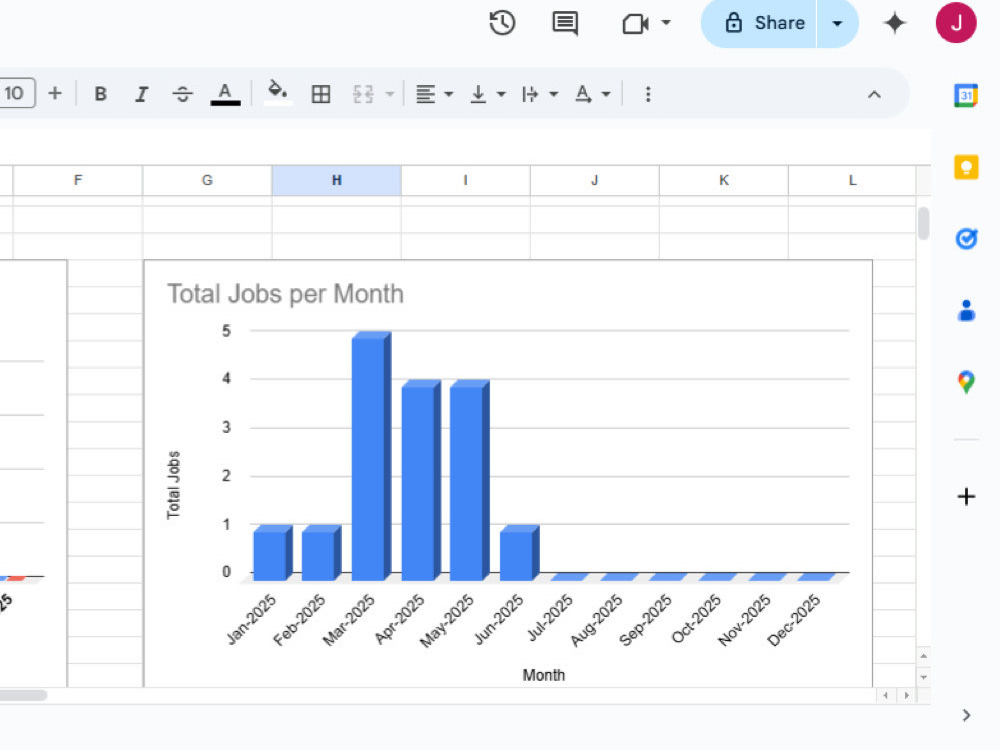Screen dimensions: 1000x750
Task: Expand vertical align dropdown arrow
Action: click(501, 94)
